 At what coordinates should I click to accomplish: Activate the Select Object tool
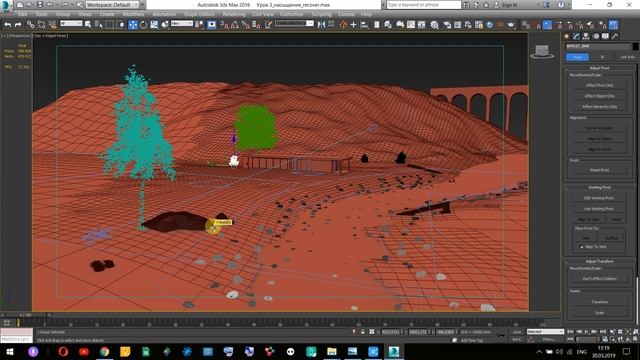click(x=88, y=25)
